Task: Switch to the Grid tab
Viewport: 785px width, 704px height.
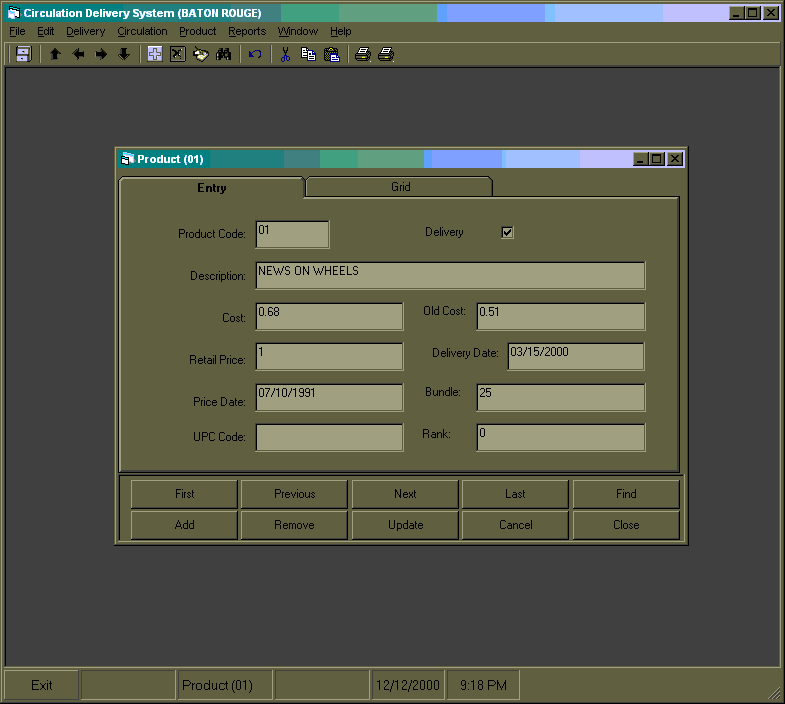Action: pos(400,187)
